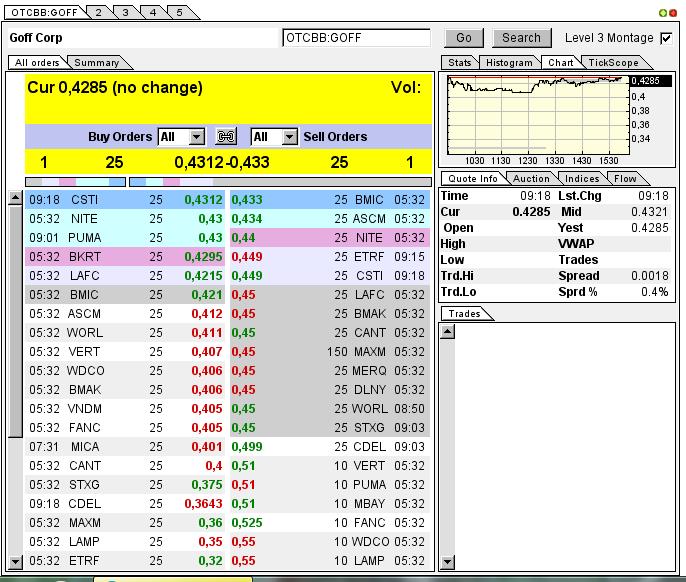The width and height of the screenshot is (686, 582).
Task: Select the Quote Info tab
Action: [473, 179]
